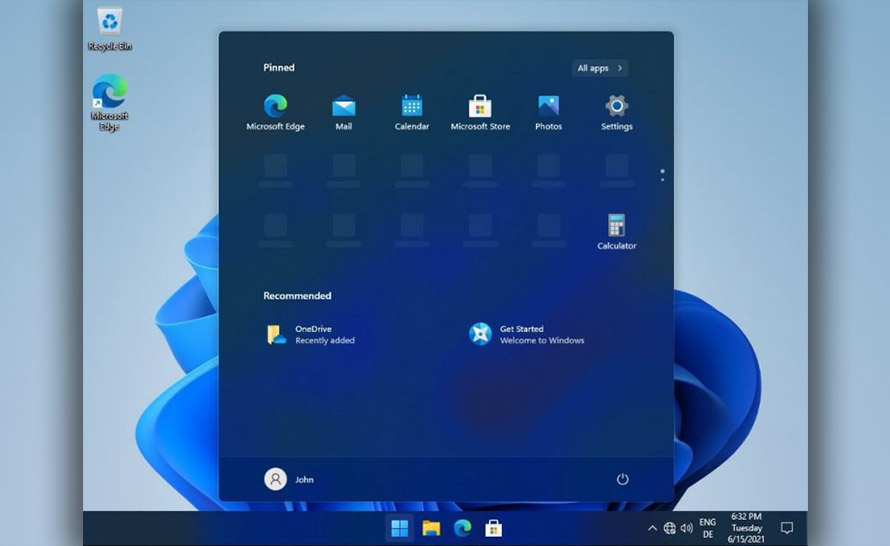
Task: Launch the pinned Mail app
Action: tap(343, 112)
